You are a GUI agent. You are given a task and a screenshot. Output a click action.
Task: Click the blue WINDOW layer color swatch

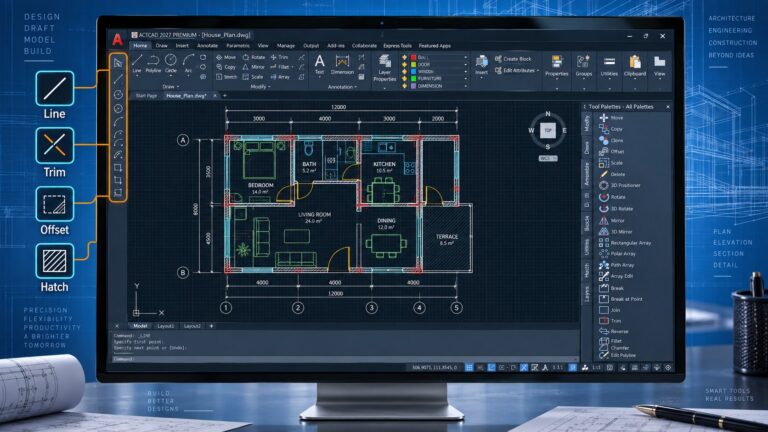[413, 72]
